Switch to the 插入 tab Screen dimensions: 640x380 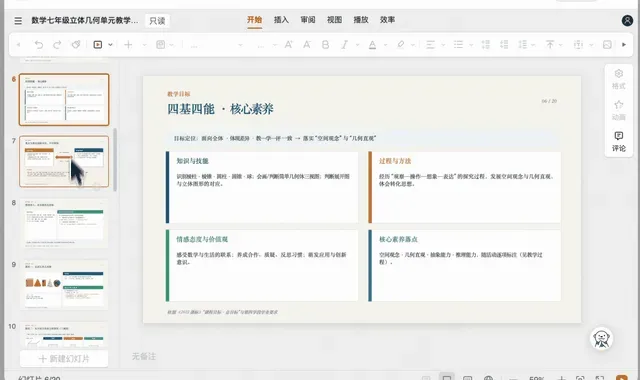pyautogui.click(x=281, y=20)
